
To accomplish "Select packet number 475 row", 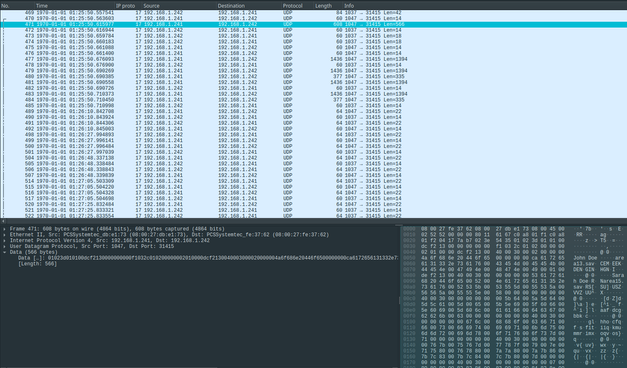I will (314, 48).
